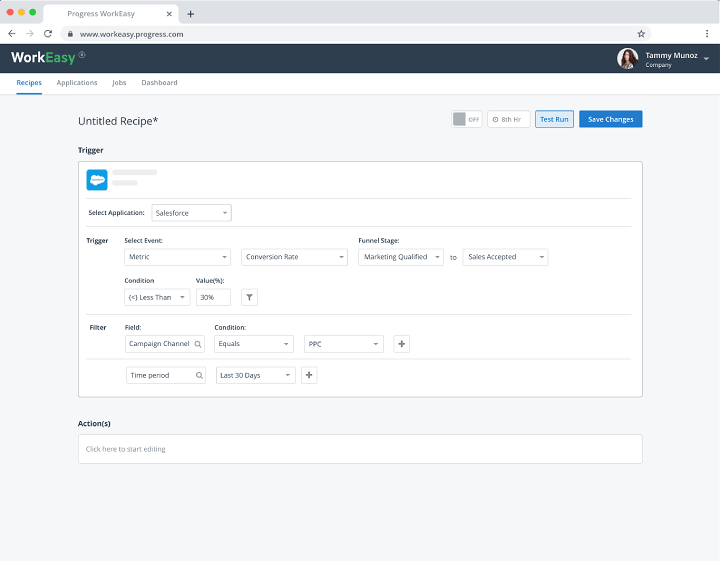Click the Test Run button
The height and width of the screenshot is (561, 720).
pos(554,119)
